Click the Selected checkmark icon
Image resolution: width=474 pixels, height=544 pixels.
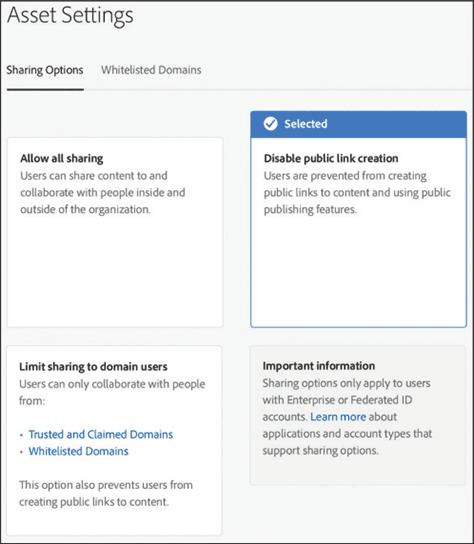pos(270,124)
